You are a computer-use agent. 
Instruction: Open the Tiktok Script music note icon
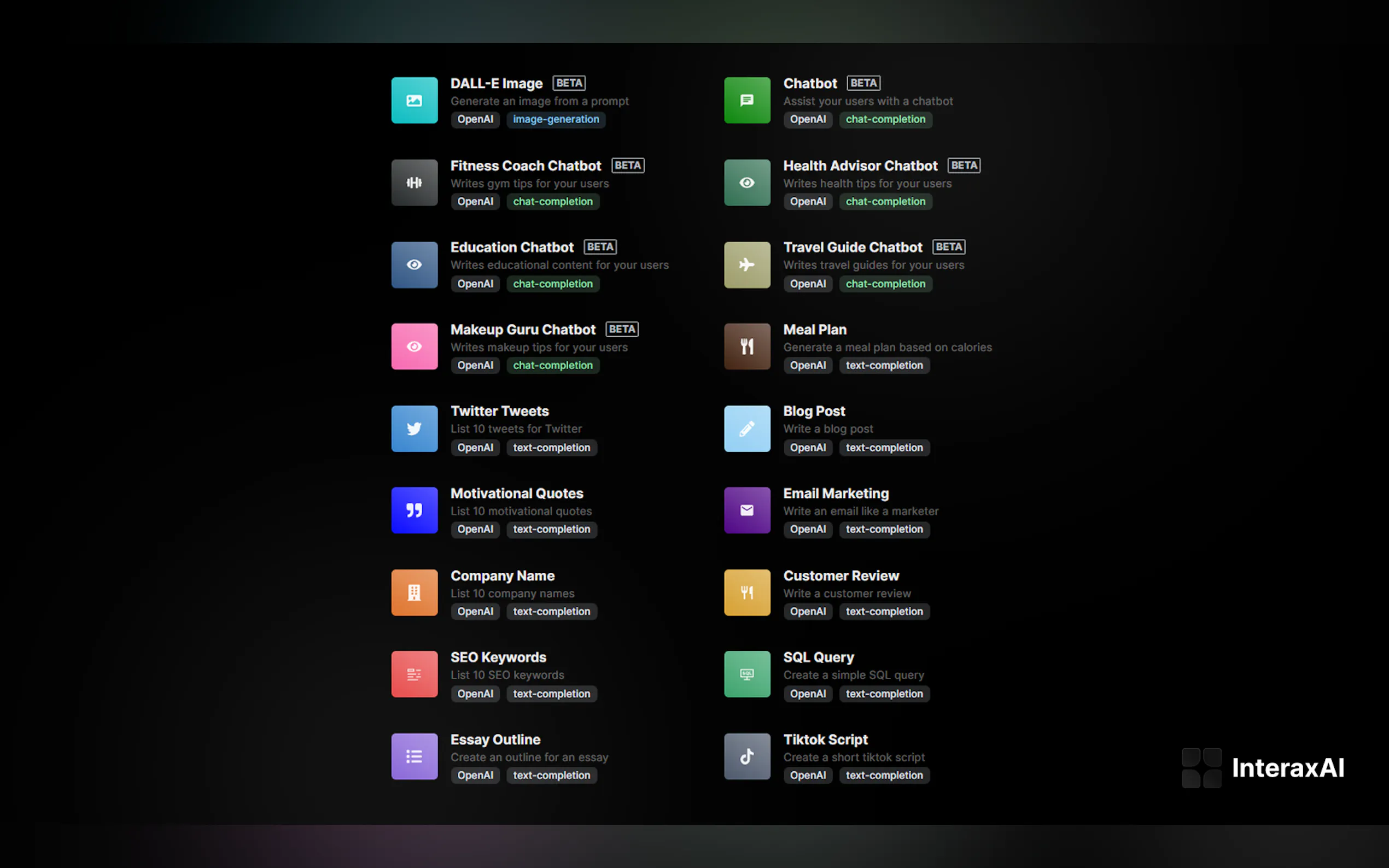pos(746,756)
